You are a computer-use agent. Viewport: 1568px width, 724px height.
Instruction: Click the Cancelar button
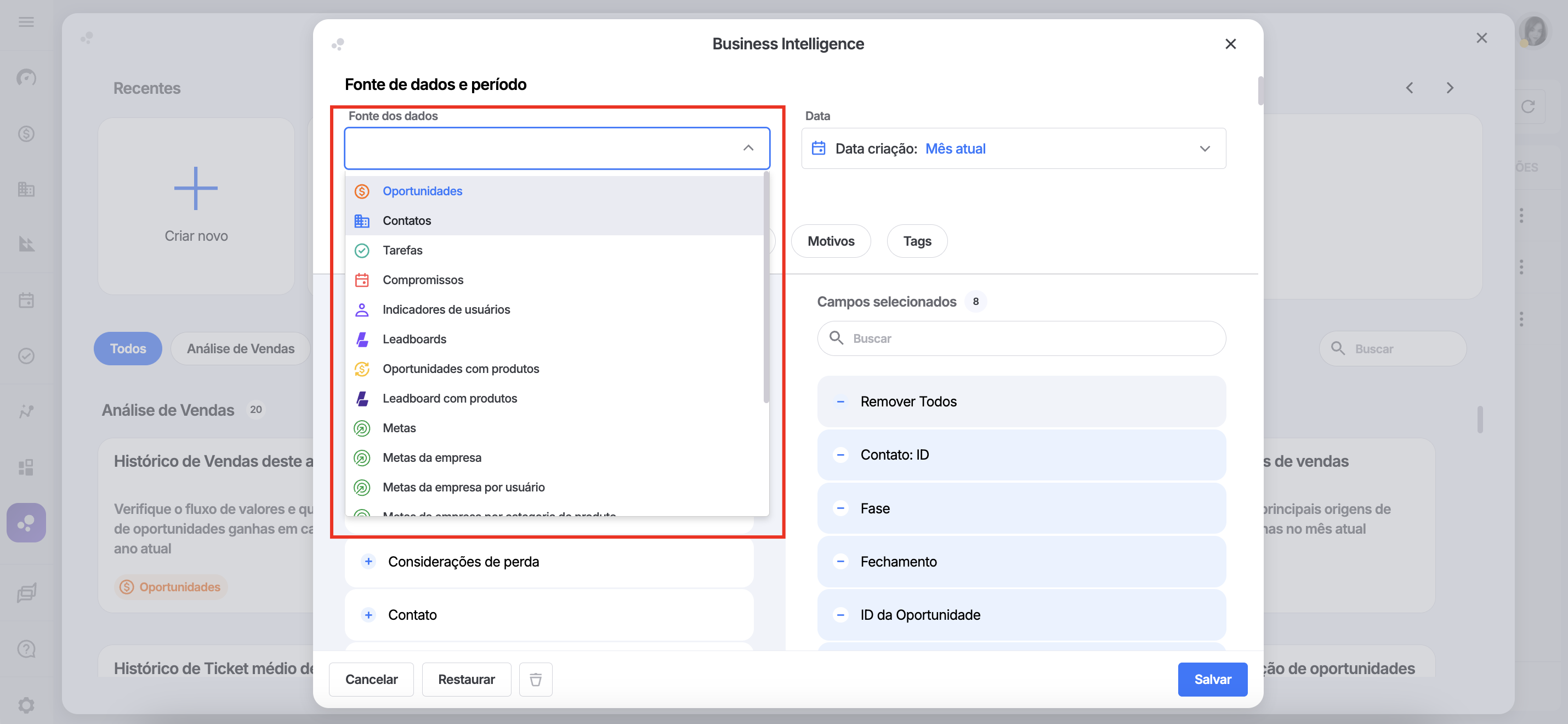pos(371,679)
